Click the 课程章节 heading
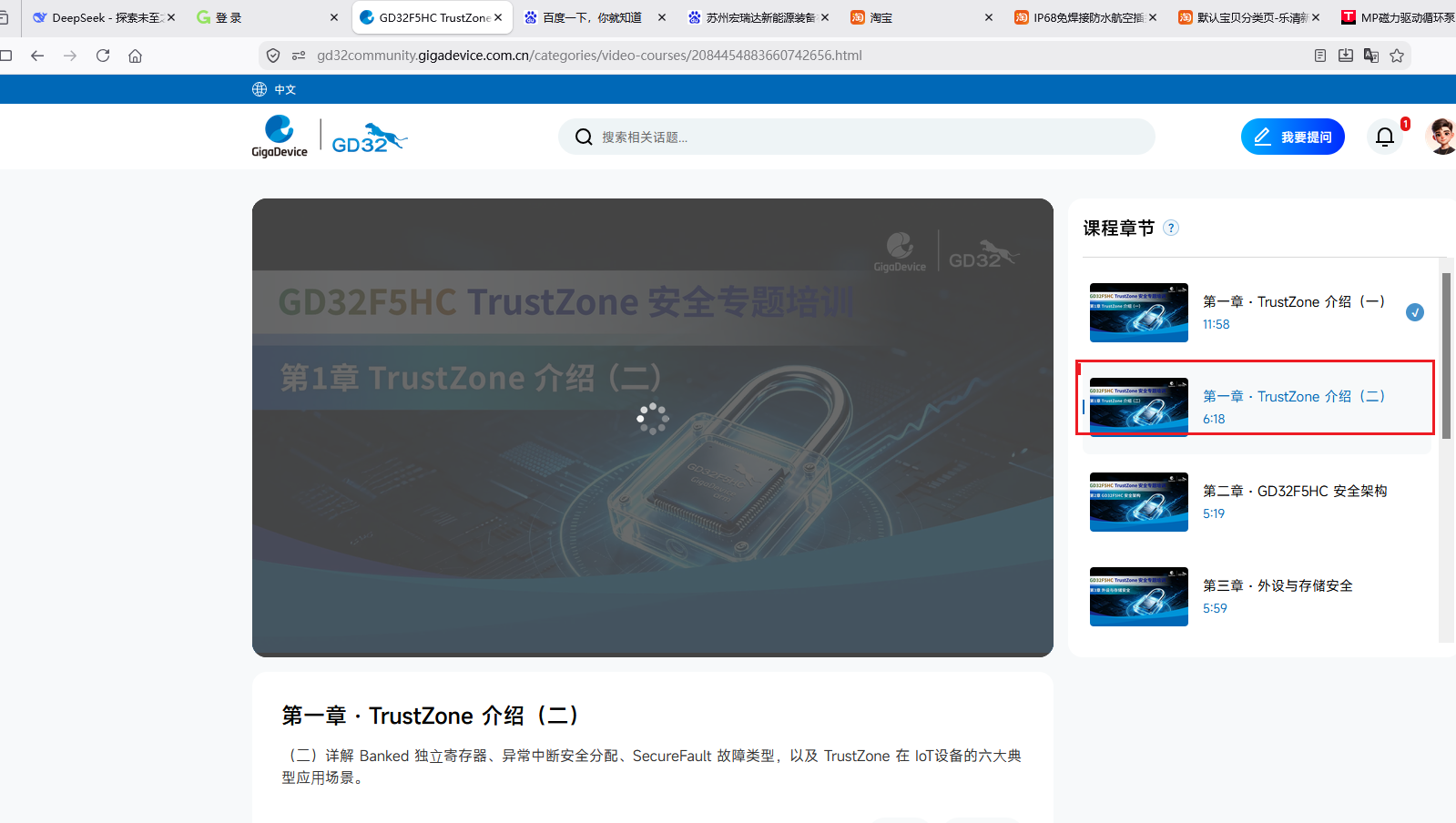1456x823 pixels. coord(1118,228)
